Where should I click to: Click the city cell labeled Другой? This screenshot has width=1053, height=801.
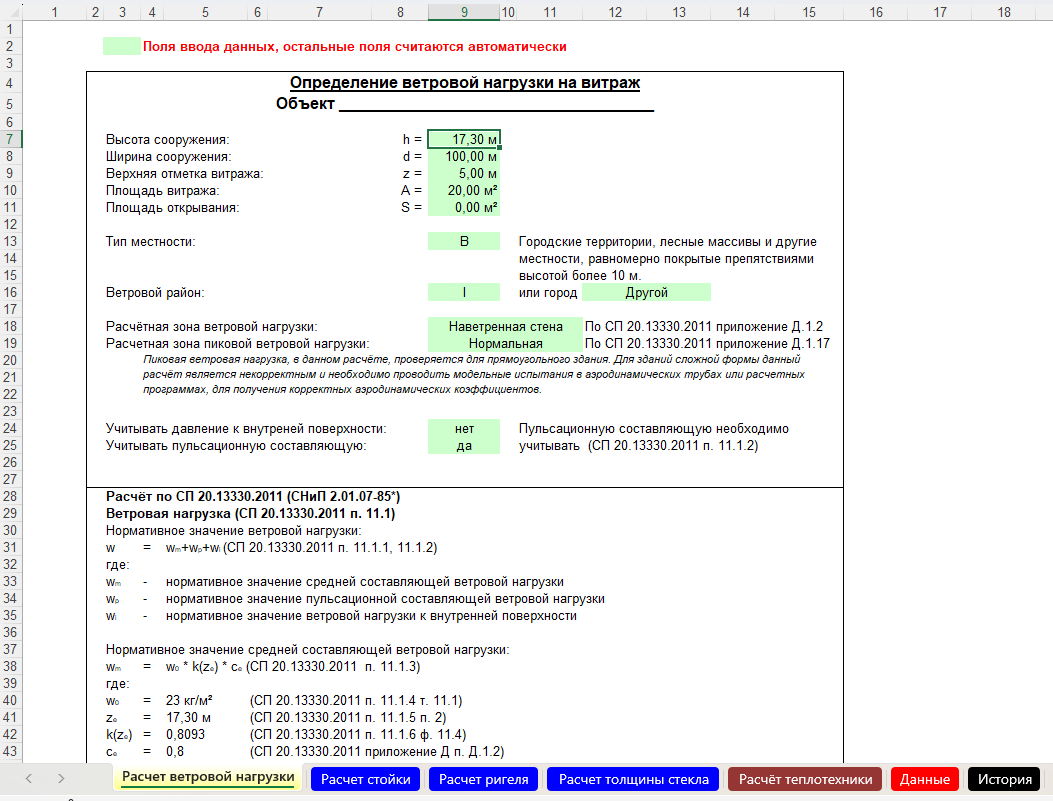point(646,292)
